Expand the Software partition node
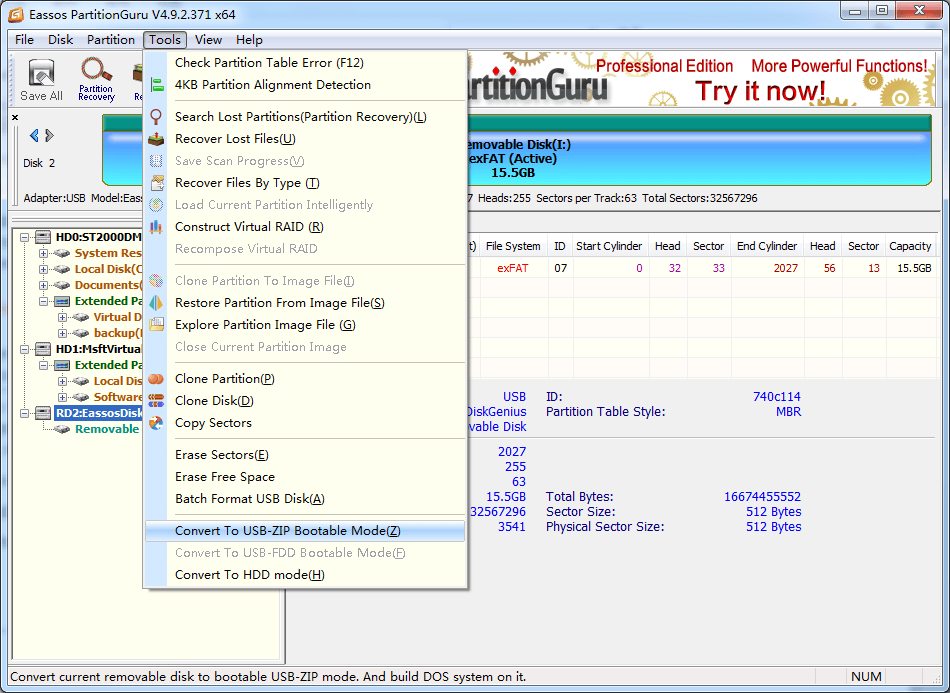 coord(62,397)
